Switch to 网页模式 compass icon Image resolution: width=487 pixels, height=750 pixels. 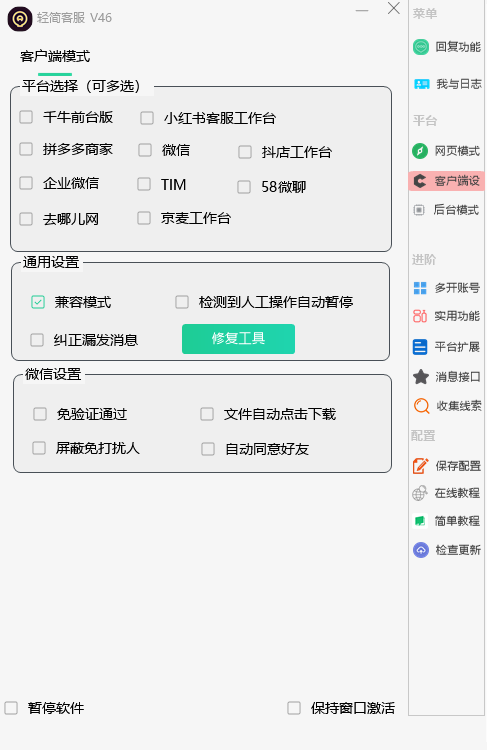pos(420,151)
